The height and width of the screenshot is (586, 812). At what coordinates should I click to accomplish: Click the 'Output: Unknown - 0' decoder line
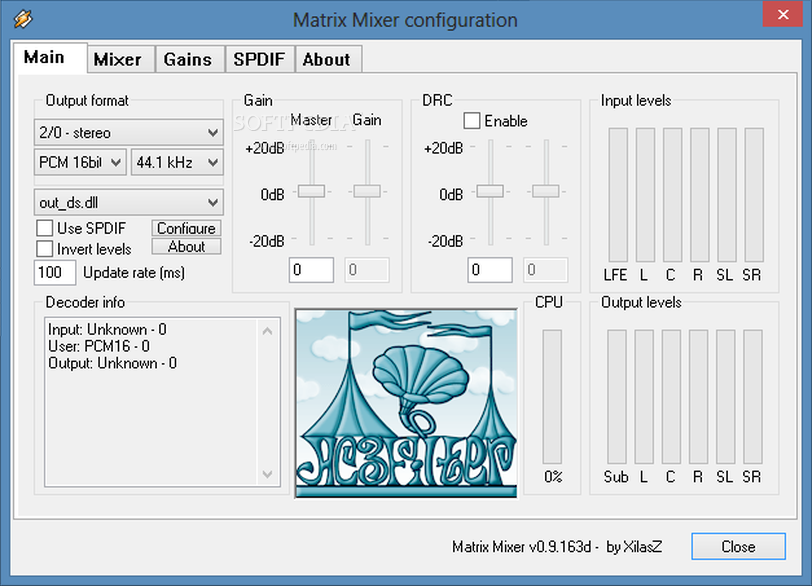[112, 363]
